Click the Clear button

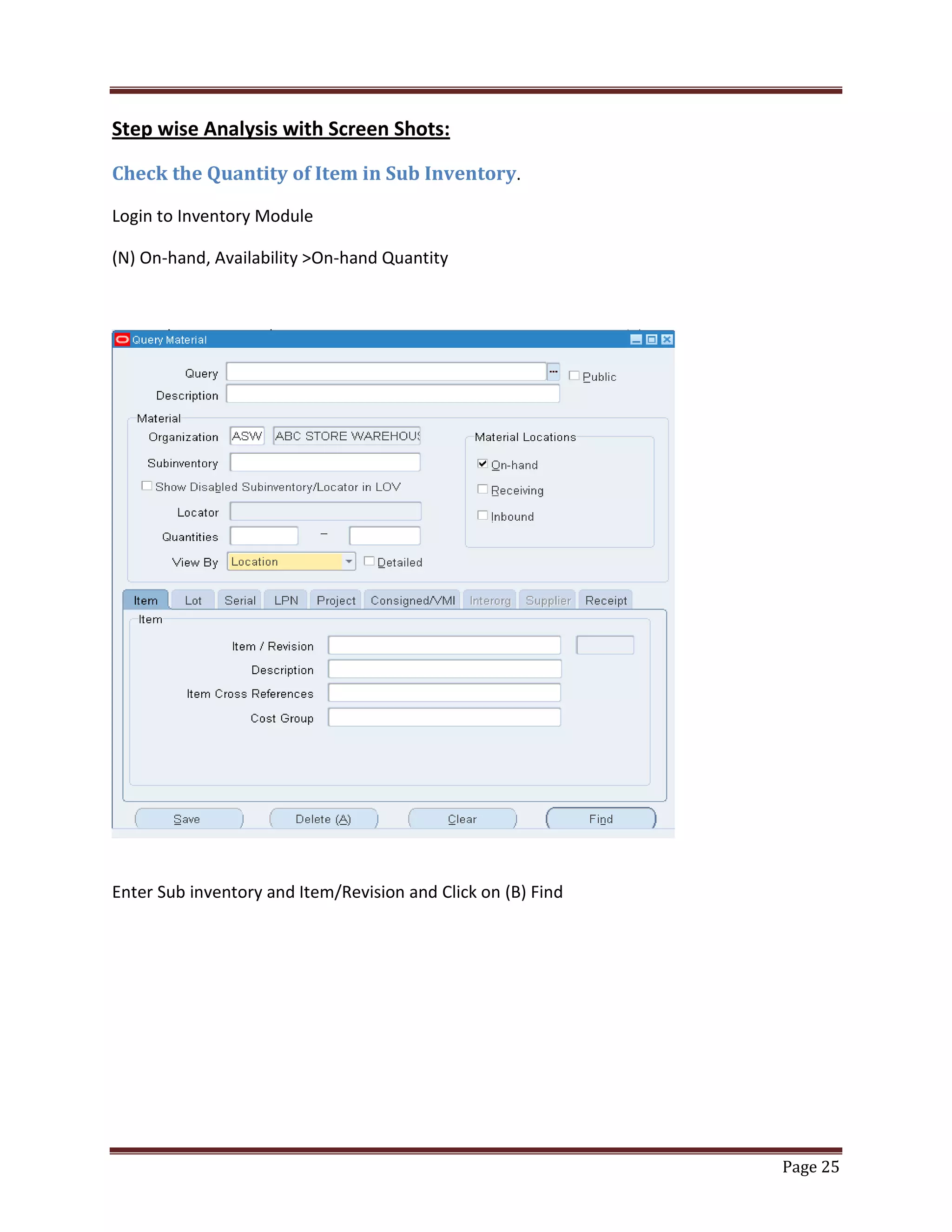[x=463, y=819]
